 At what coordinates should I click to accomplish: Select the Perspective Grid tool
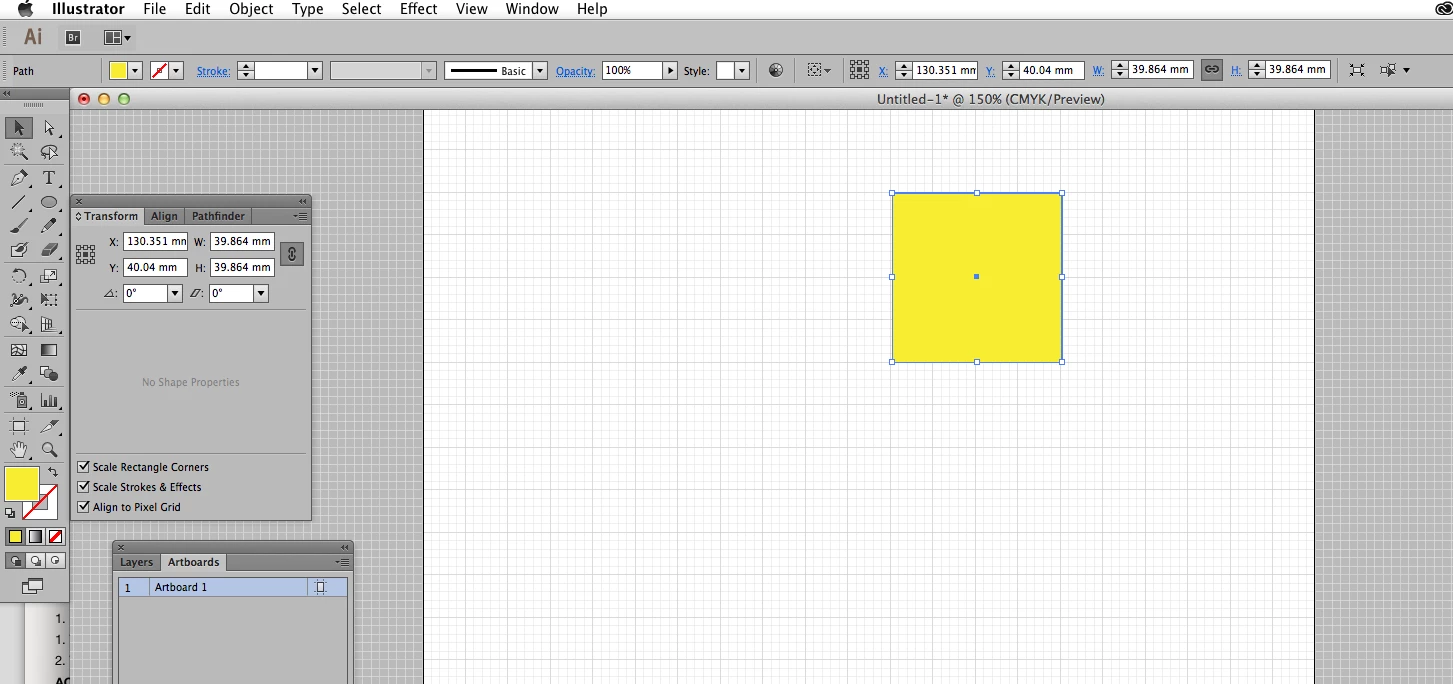pyautogui.click(x=49, y=324)
